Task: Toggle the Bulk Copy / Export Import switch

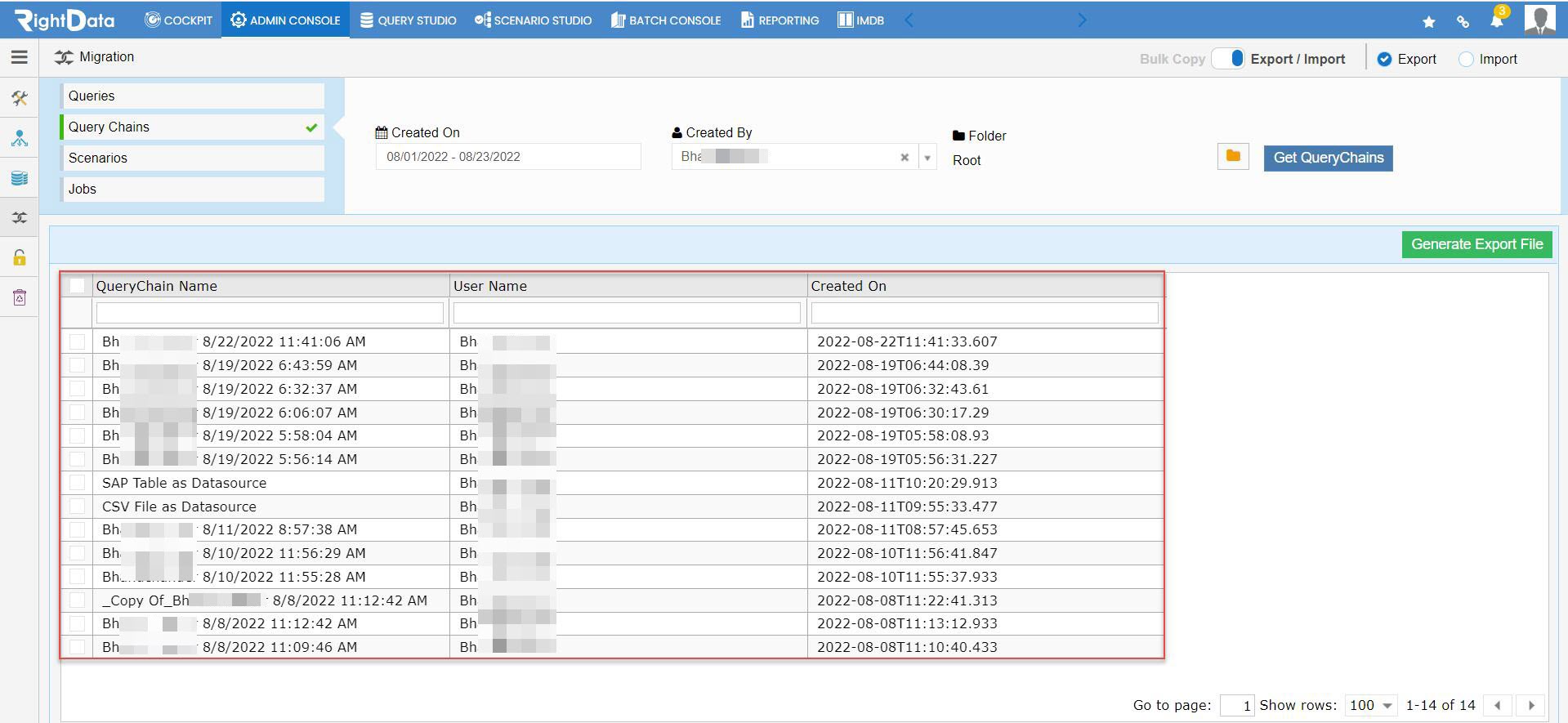Action: pyautogui.click(x=1229, y=59)
